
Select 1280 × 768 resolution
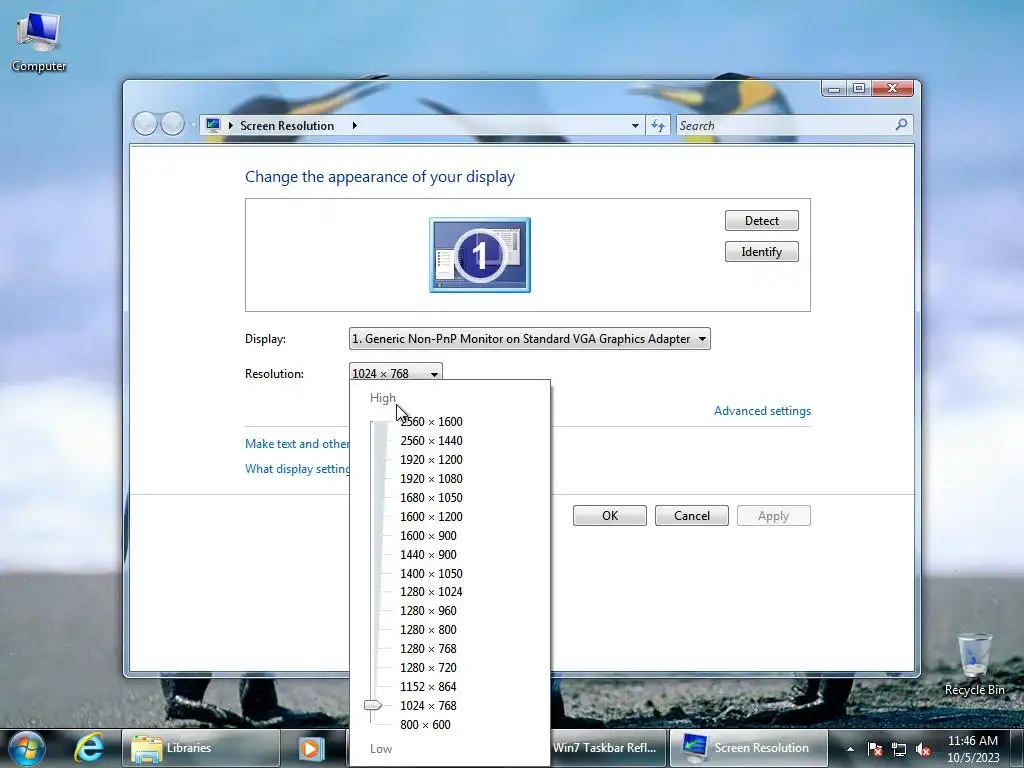pos(428,648)
